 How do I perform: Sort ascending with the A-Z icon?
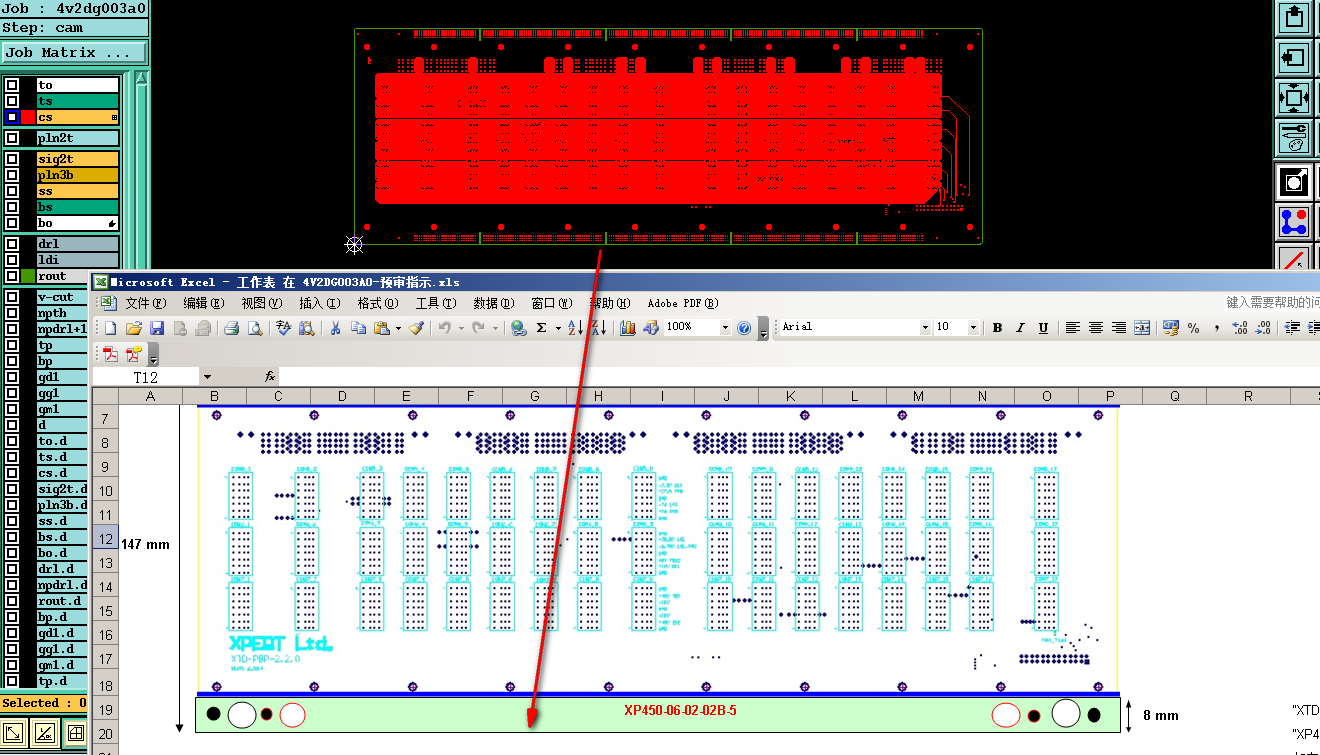pos(575,328)
